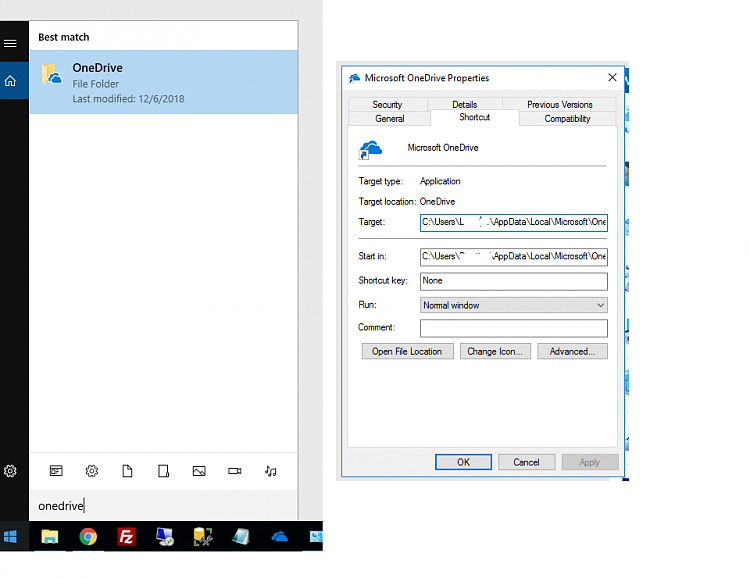Confirm with the OK button
This screenshot has height=578, width=750.
click(x=463, y=462)
